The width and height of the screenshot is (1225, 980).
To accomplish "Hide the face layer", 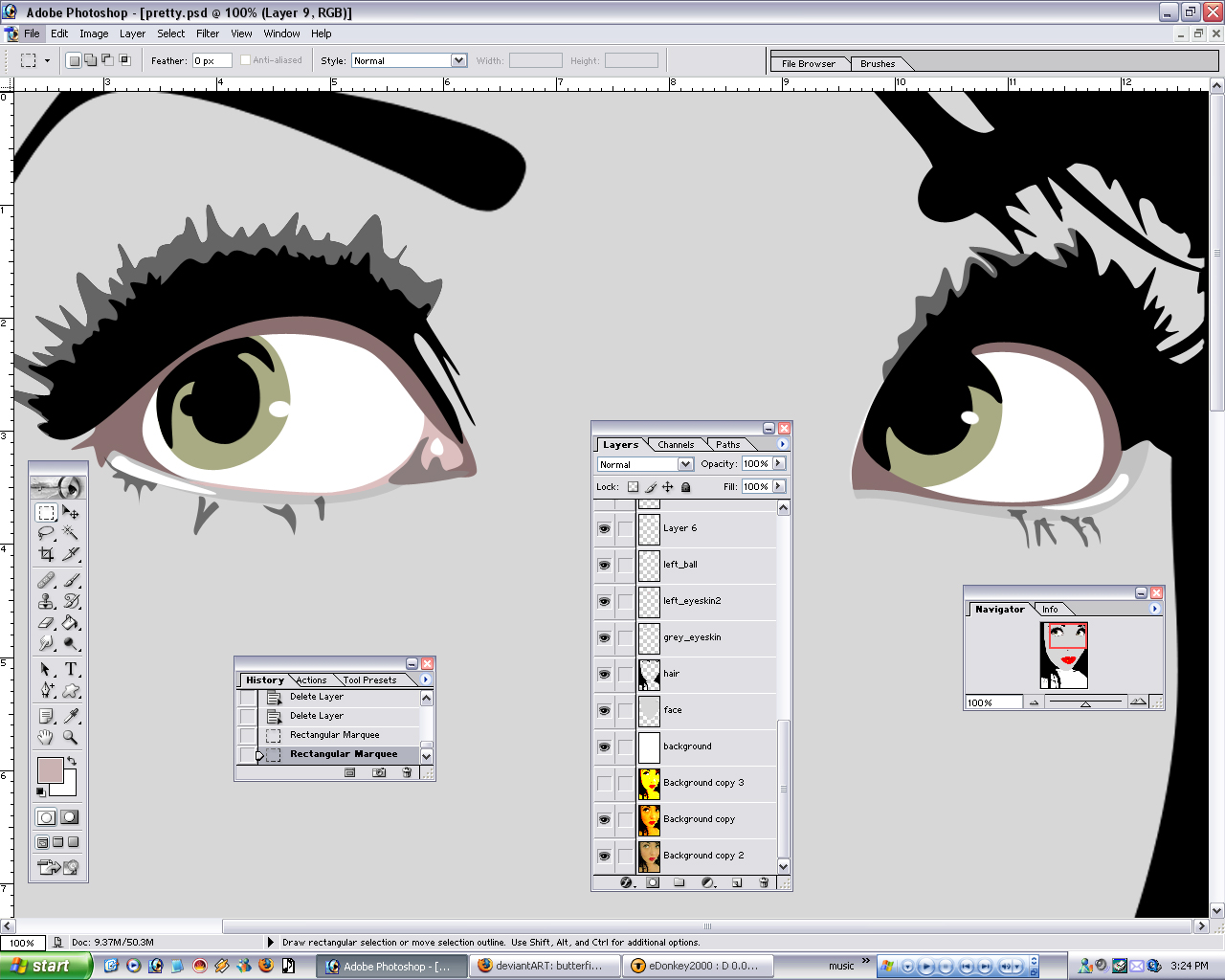I will coord(604,710).
